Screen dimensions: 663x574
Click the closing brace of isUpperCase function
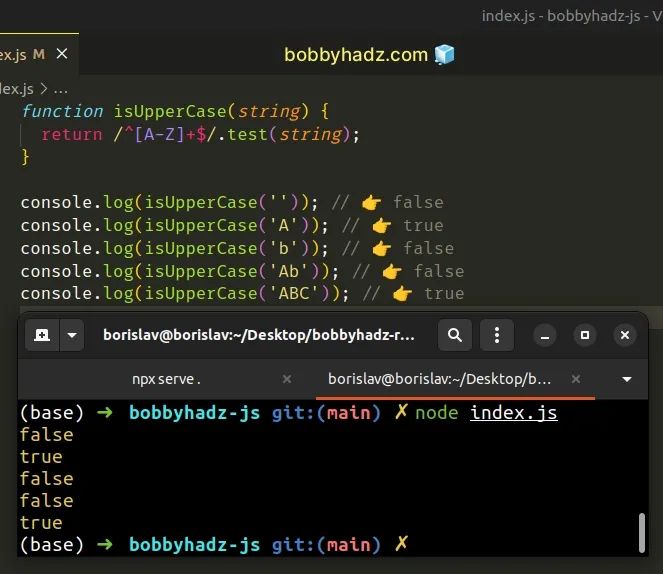point(25,157)
